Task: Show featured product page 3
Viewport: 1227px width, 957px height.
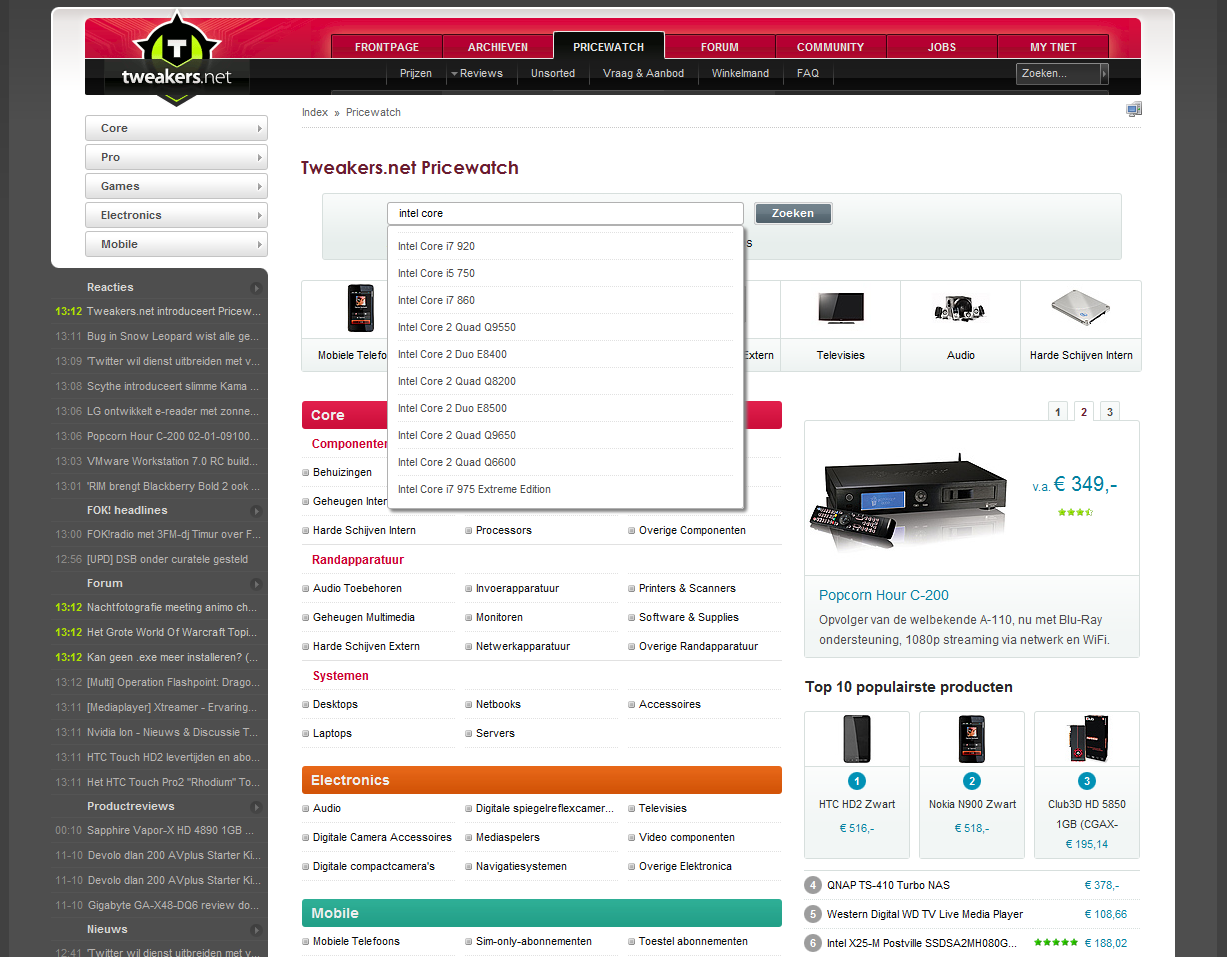Action: point(1110,411)
